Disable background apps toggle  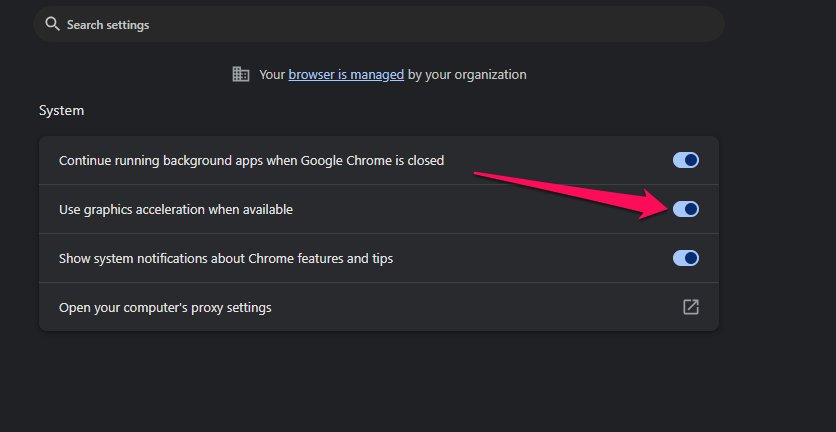pos(686,160)
